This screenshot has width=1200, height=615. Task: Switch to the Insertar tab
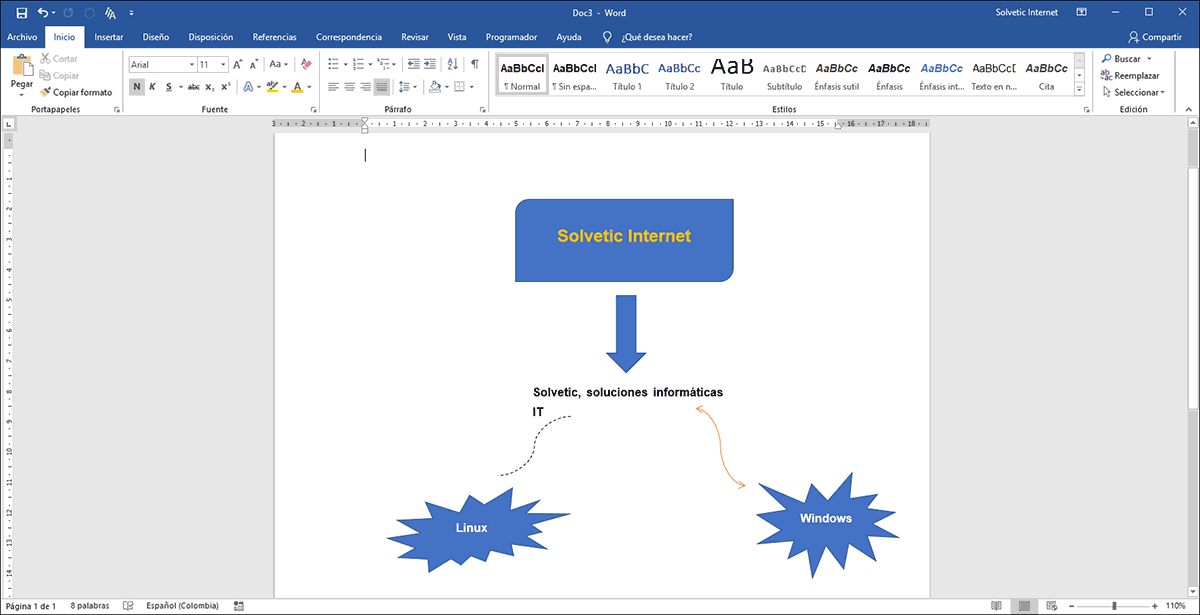(x=109, y=37)
